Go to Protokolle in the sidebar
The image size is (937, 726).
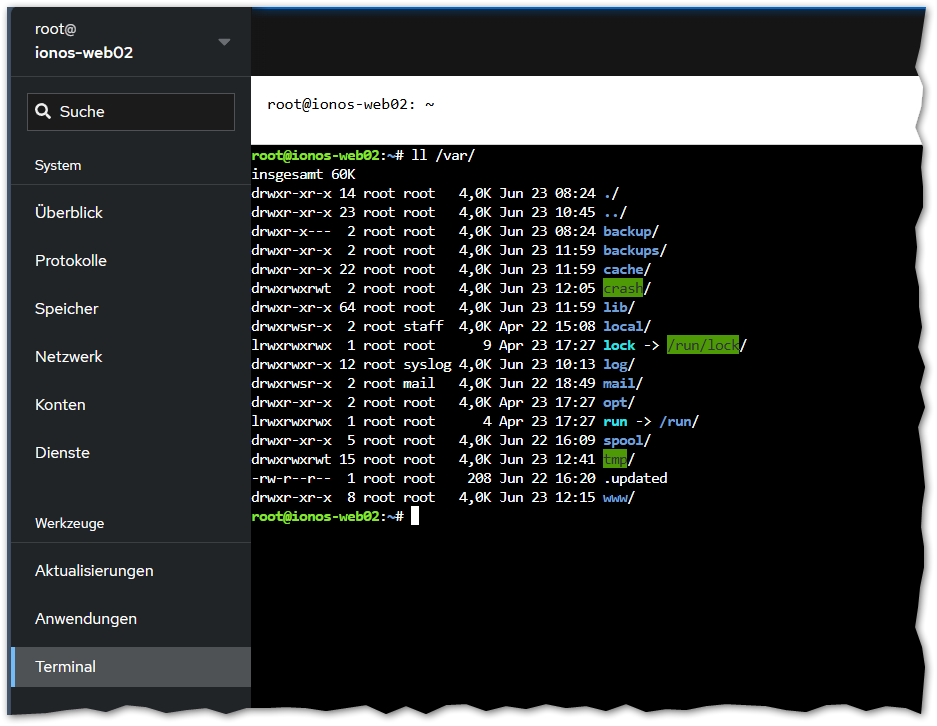71,261
